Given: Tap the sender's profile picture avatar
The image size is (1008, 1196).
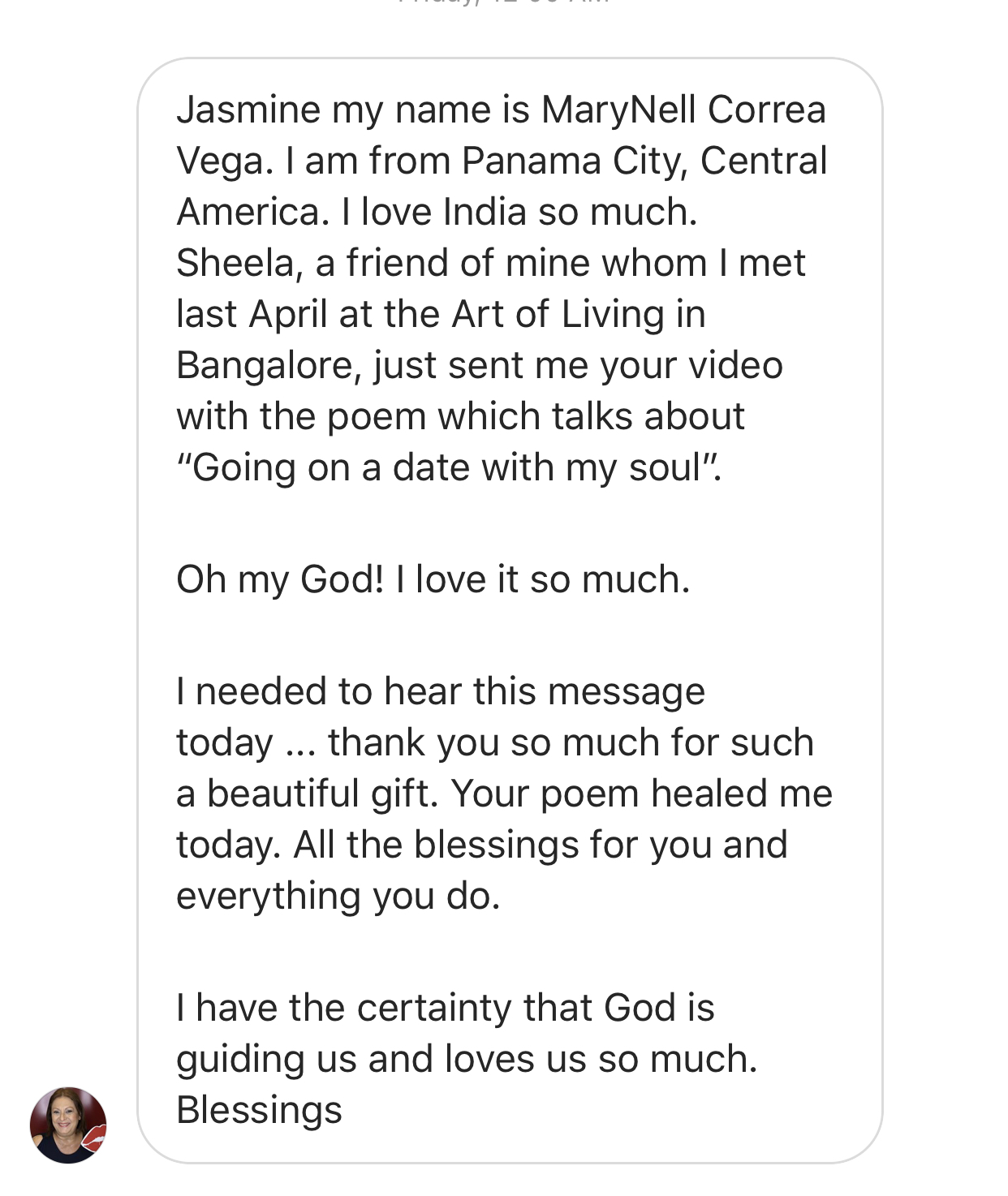Looking at the screenshot, I should click(68, 1125).
